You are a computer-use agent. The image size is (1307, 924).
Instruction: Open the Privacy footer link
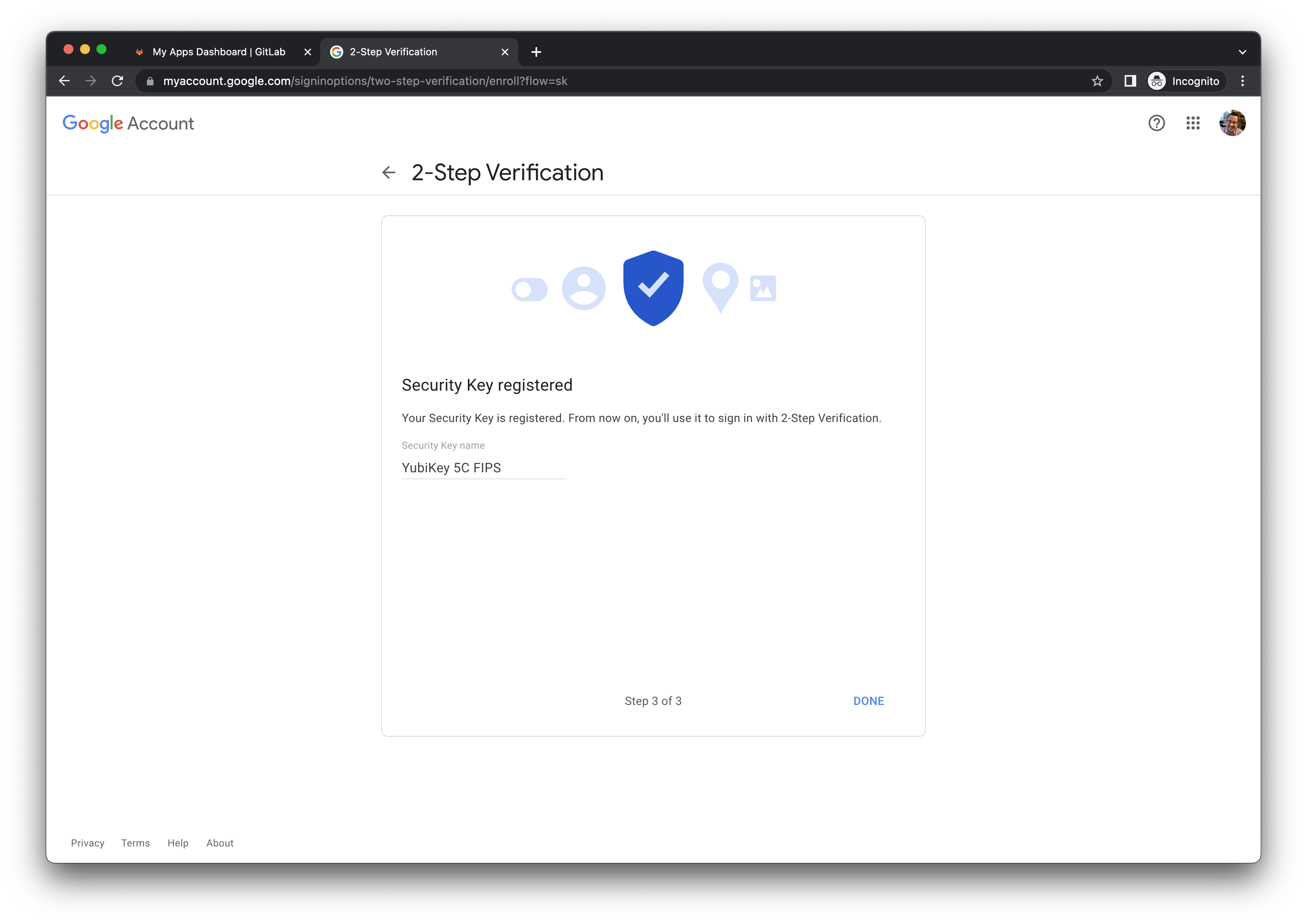[87, 843]
